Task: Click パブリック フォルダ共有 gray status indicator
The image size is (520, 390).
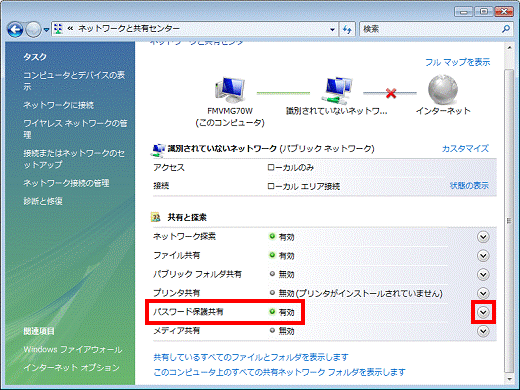Action: [x=272, y=274]
